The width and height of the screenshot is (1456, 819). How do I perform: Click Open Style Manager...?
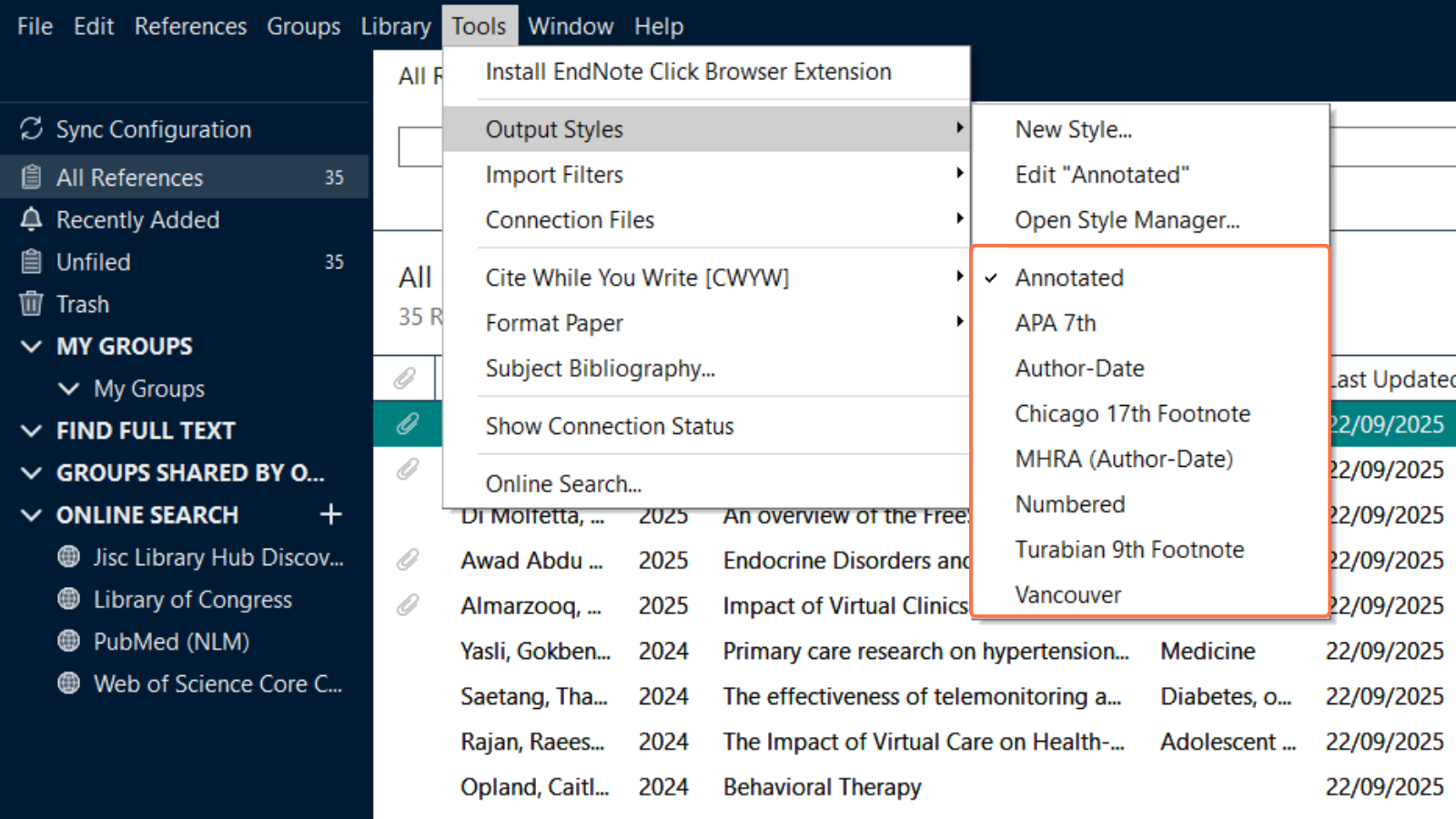(x=1127, y=220)
